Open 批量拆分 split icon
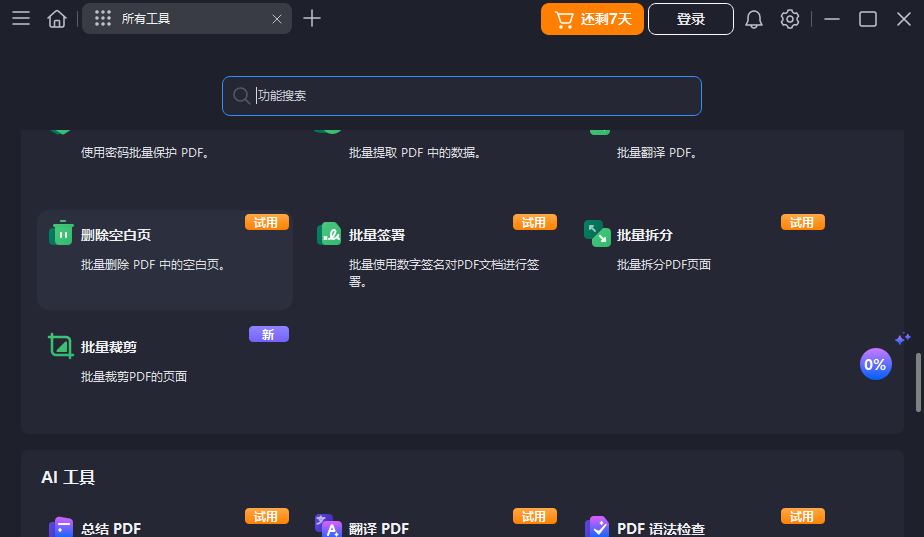 click(597, 233)
